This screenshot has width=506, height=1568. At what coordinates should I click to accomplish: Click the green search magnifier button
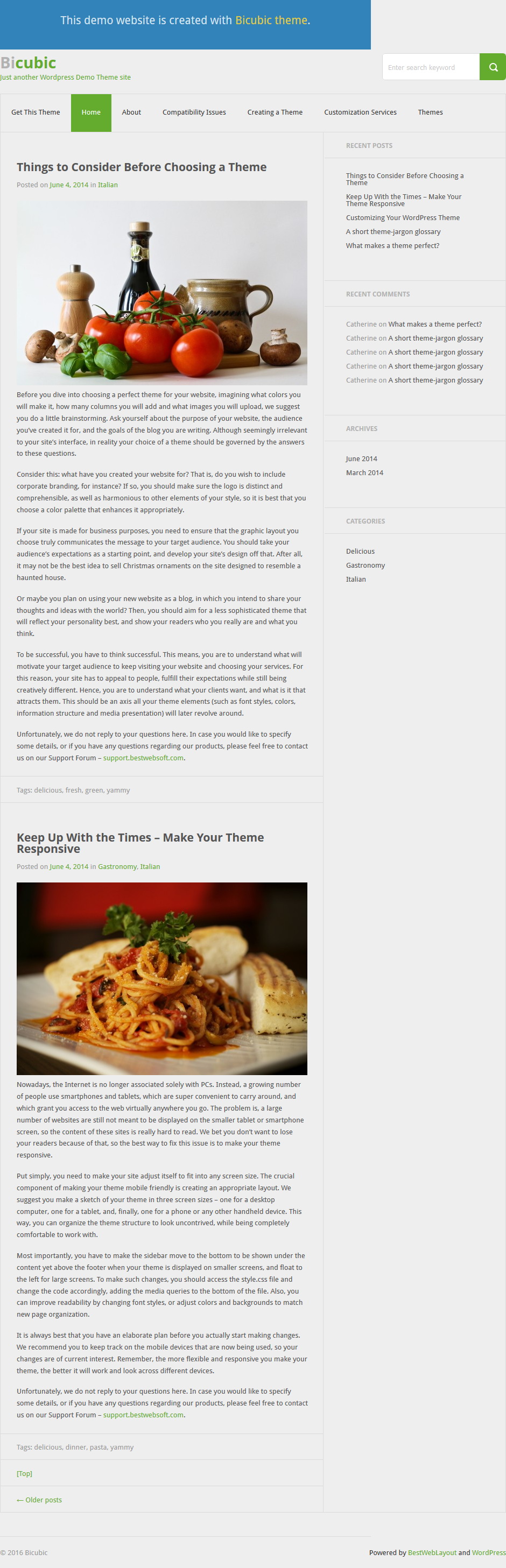pyautogui.click(x=493, y=67)
